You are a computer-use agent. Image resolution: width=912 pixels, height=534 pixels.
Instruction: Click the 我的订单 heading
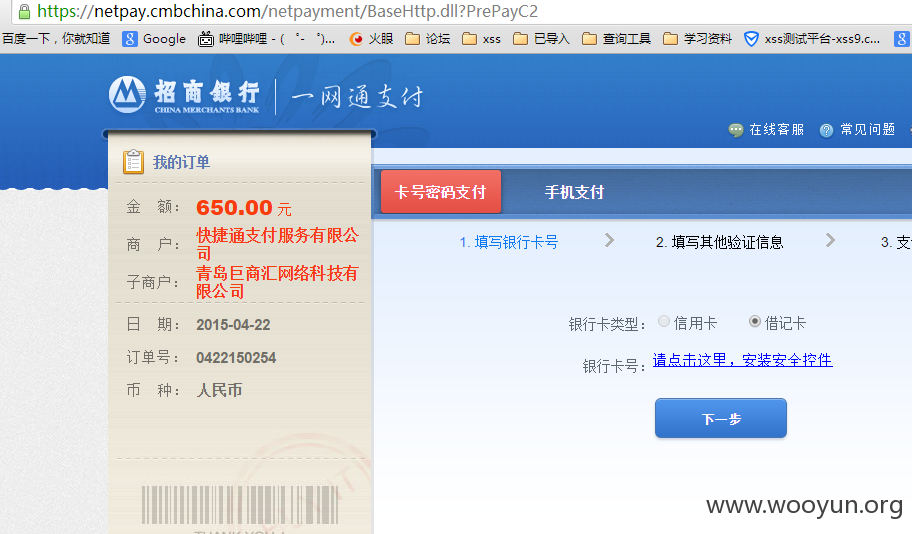pyautogui.click(x=181, y=162)
